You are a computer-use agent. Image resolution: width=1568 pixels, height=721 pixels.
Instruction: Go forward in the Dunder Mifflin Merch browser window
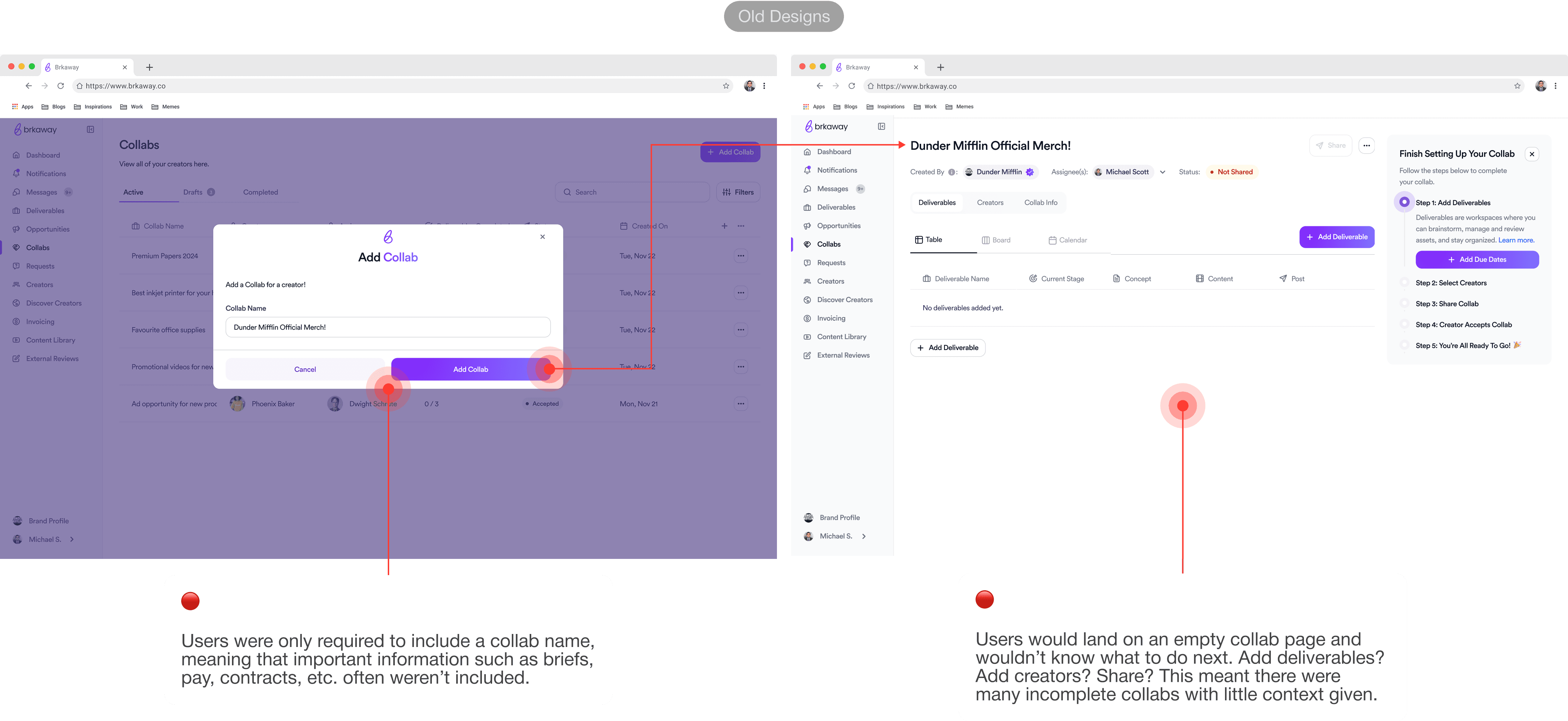(835, 86)
